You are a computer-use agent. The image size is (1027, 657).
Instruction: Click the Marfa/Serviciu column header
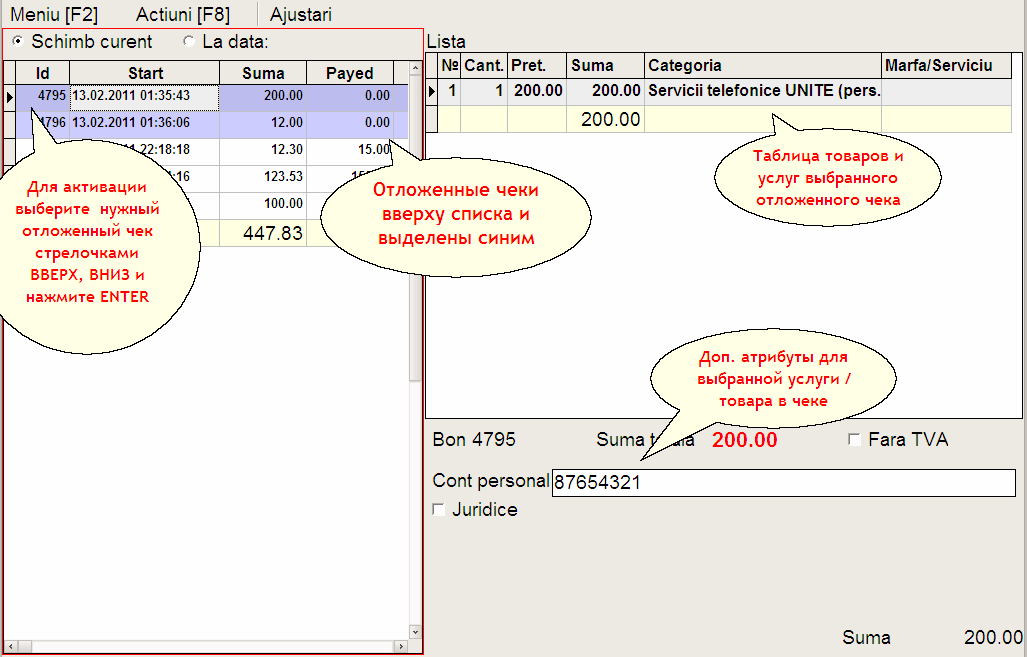coord(946,66)
